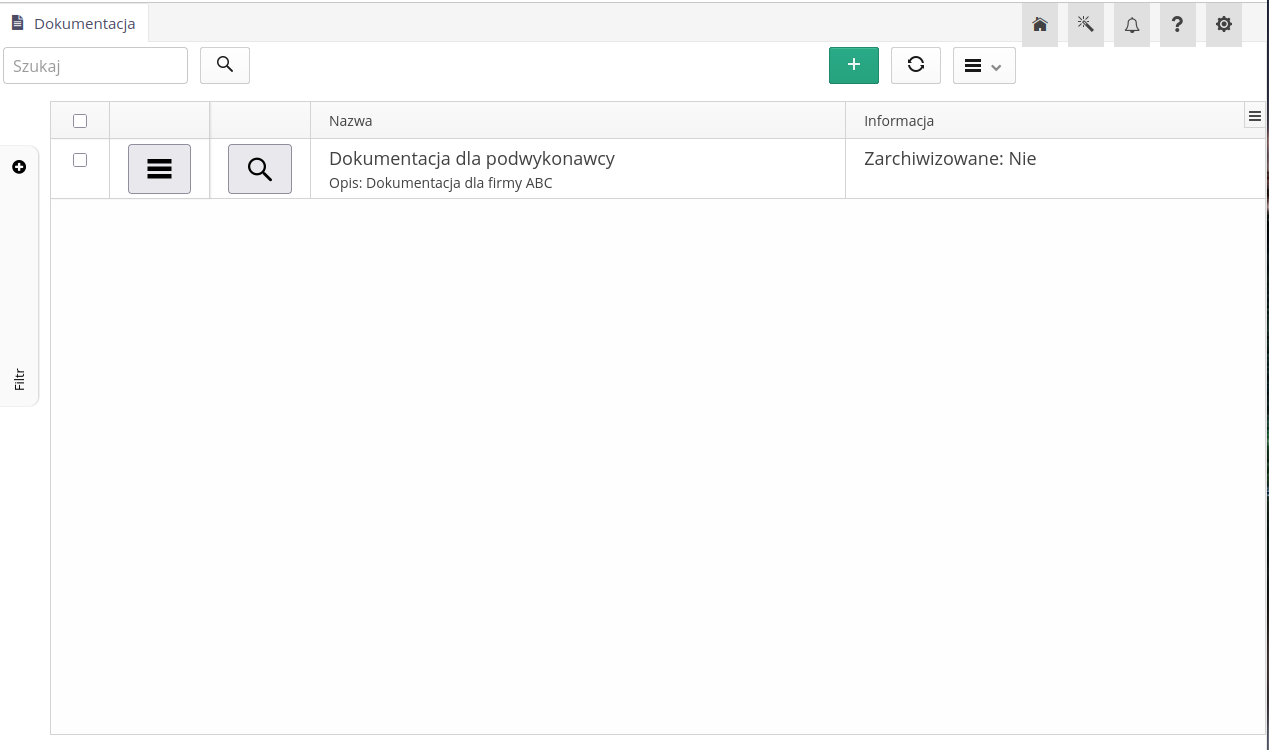The image size is (1269, 750).
Task: Tick the select-all checkbox in table header
Action: click(80, 121)
